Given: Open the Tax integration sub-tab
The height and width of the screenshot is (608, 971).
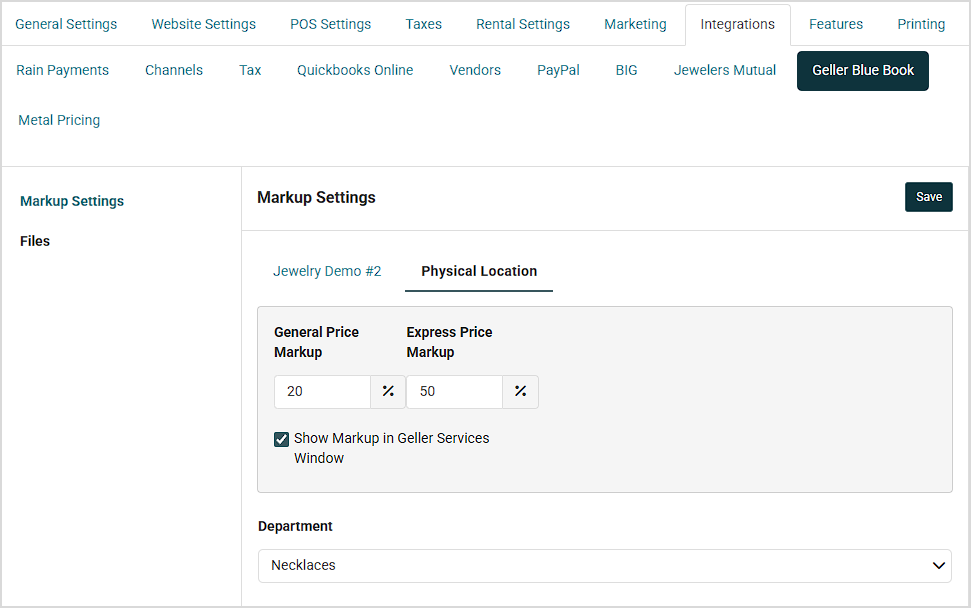Looking at the screenshot, I should pyautogui.click(x=250, y=70).
